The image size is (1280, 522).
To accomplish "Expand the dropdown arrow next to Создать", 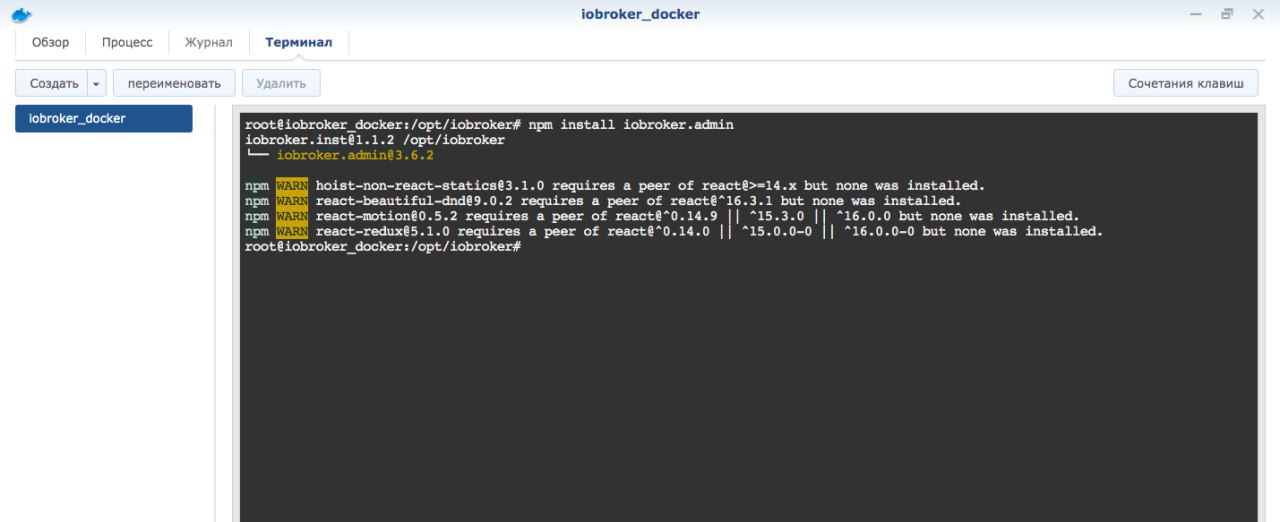I will (97, 83).
